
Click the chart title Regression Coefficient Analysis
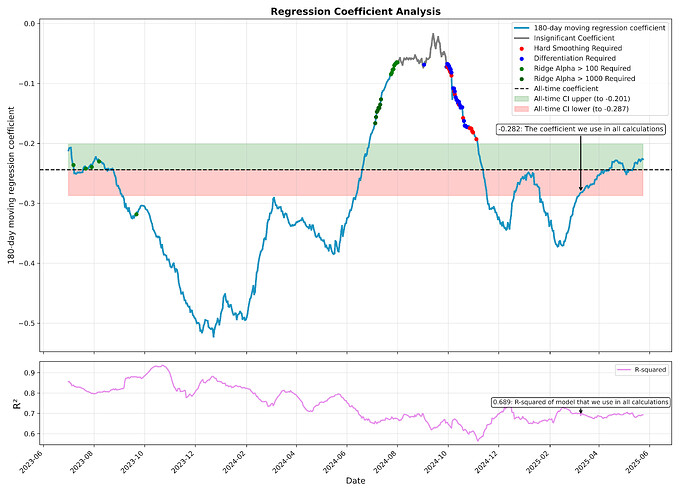pyautogui.click(x=355, y=11)
